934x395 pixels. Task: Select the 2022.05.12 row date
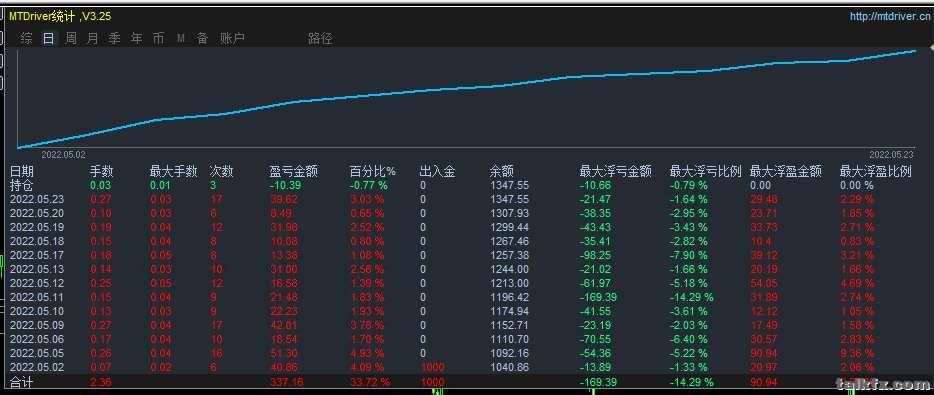click(37, 283)
